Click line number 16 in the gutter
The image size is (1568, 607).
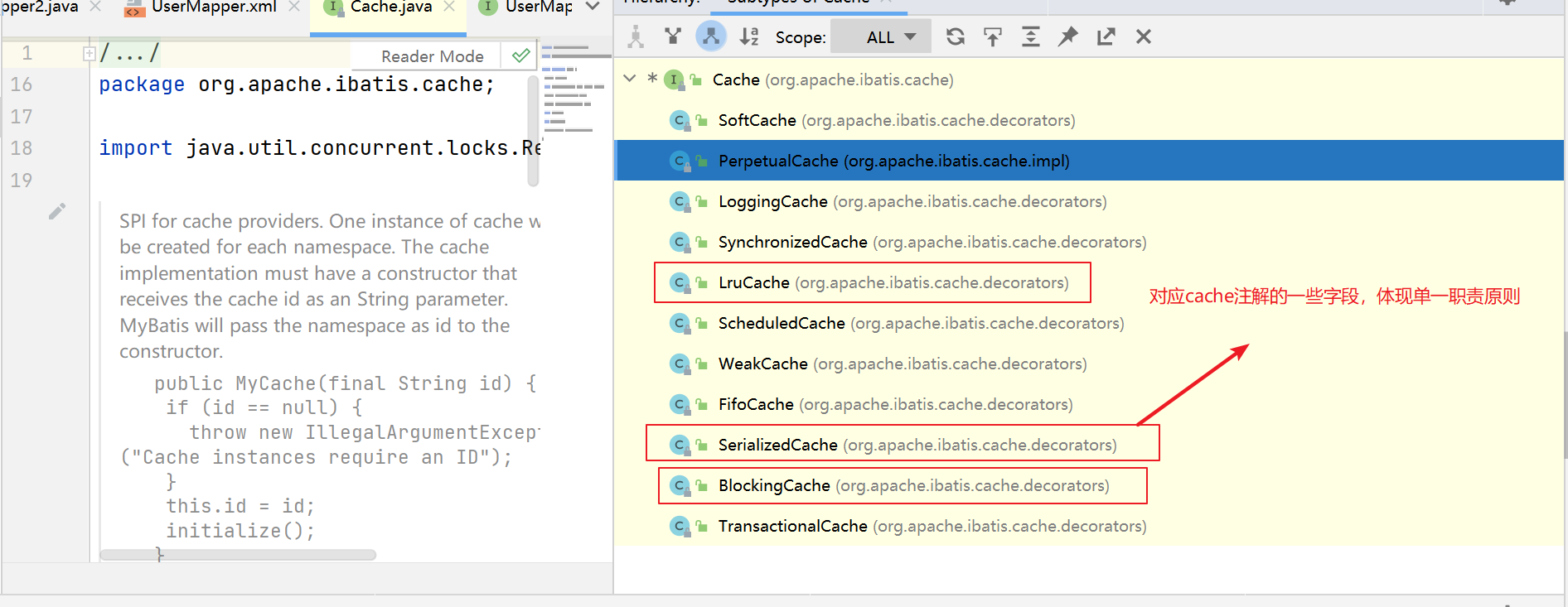pyautogui.click(x=22, y=84)
